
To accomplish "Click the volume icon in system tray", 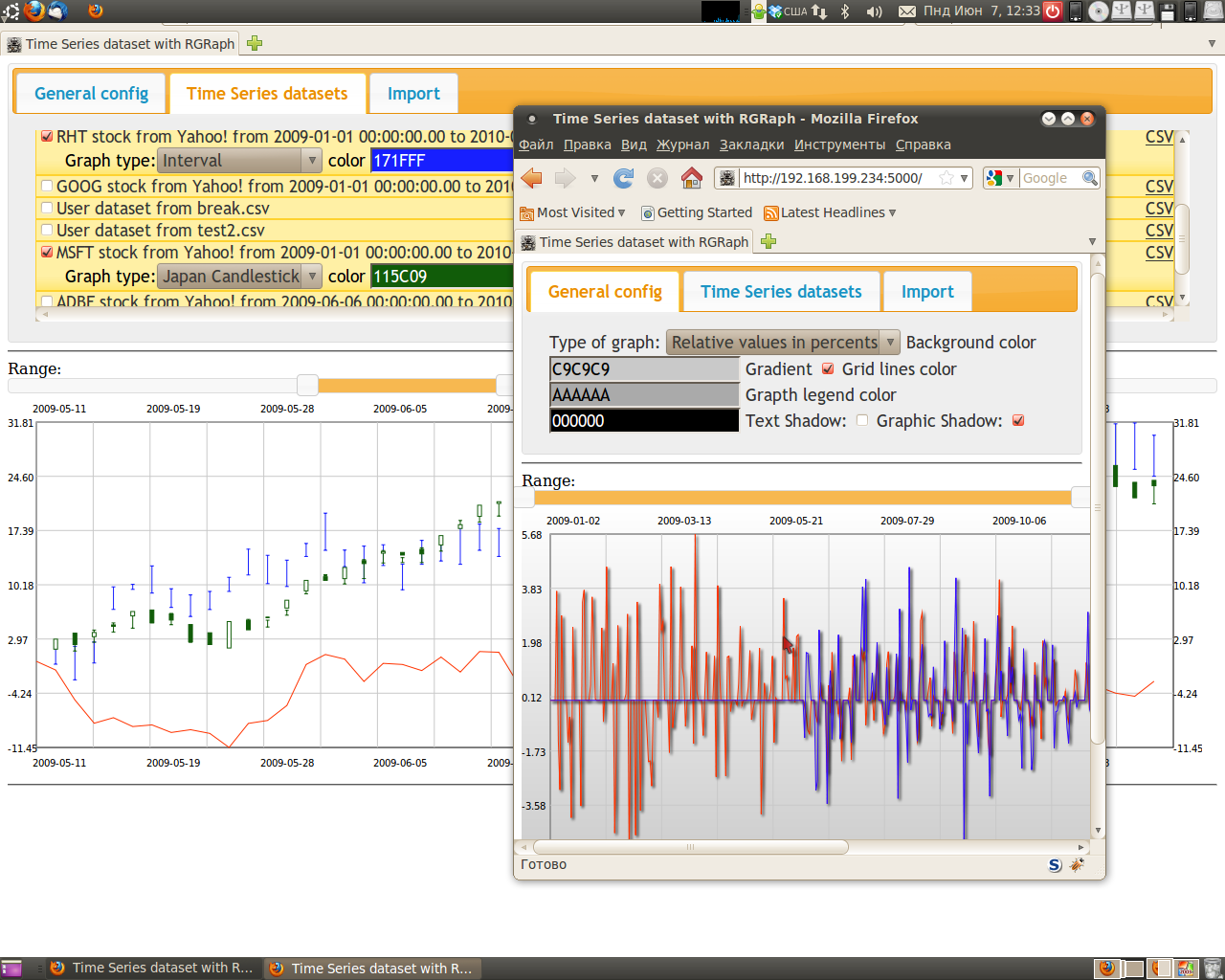I will [874, 11].
